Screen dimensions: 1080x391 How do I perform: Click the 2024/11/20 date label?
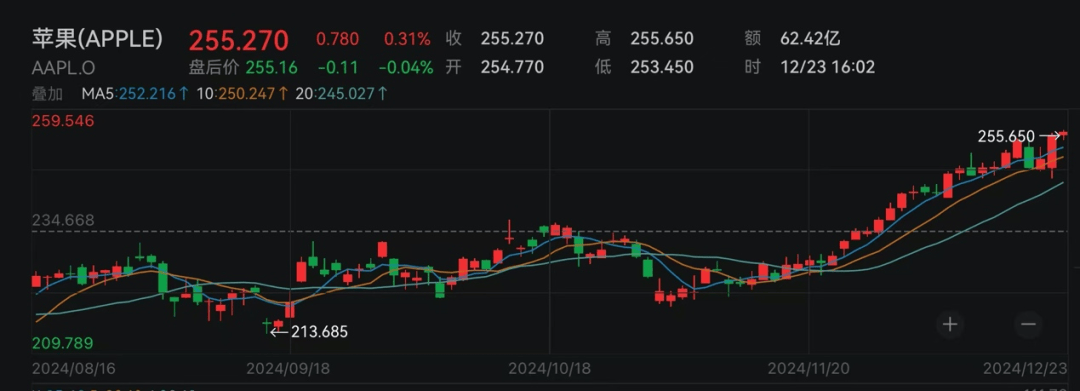810,369
